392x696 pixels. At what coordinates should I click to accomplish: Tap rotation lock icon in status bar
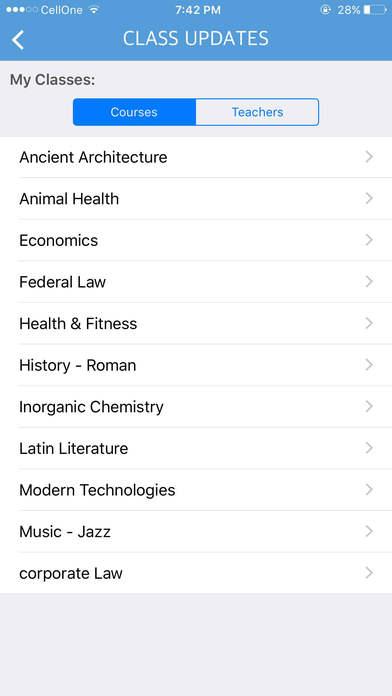[326, 10]
